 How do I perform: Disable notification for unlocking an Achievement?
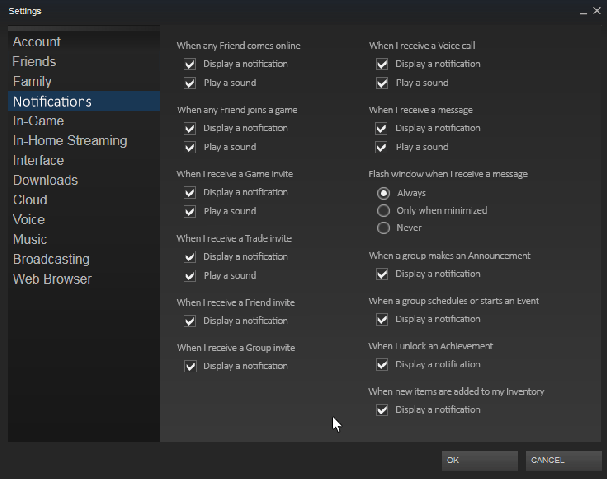[382, 365]
